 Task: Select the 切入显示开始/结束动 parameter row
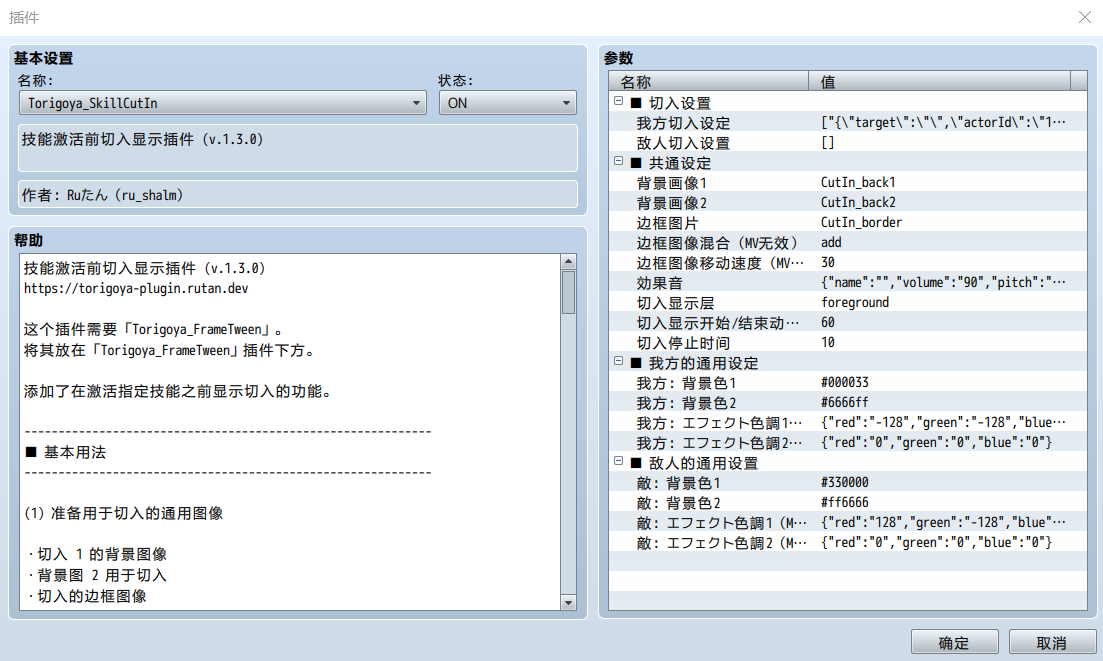[x=848, y=323]
